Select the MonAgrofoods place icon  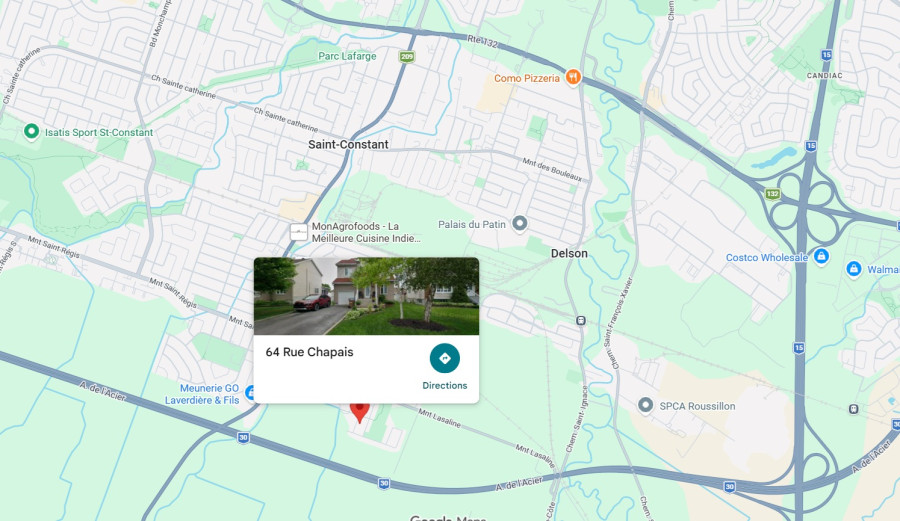click(298, 232)
